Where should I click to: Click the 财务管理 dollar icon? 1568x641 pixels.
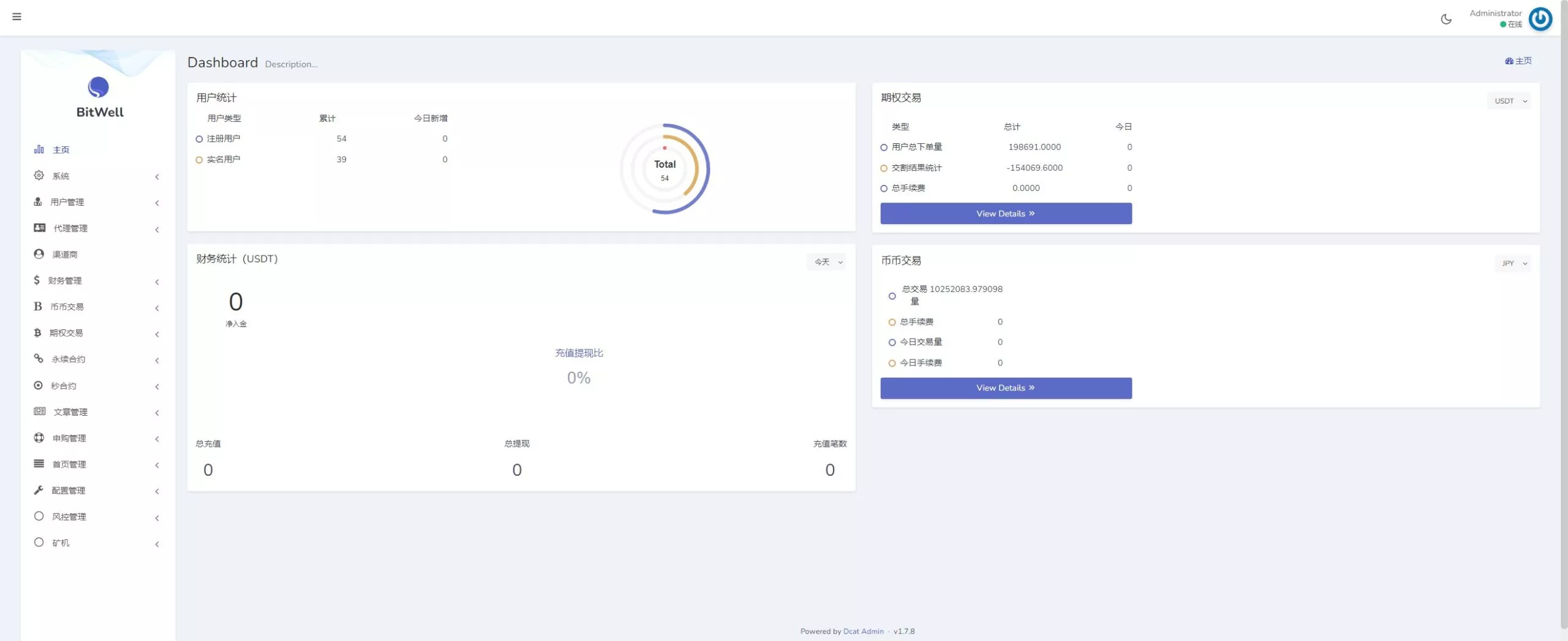point(37,280)
